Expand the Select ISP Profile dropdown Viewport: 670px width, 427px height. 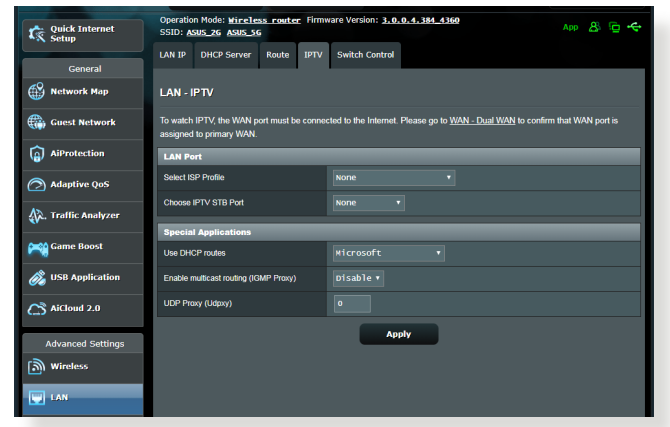coord(393,178)
